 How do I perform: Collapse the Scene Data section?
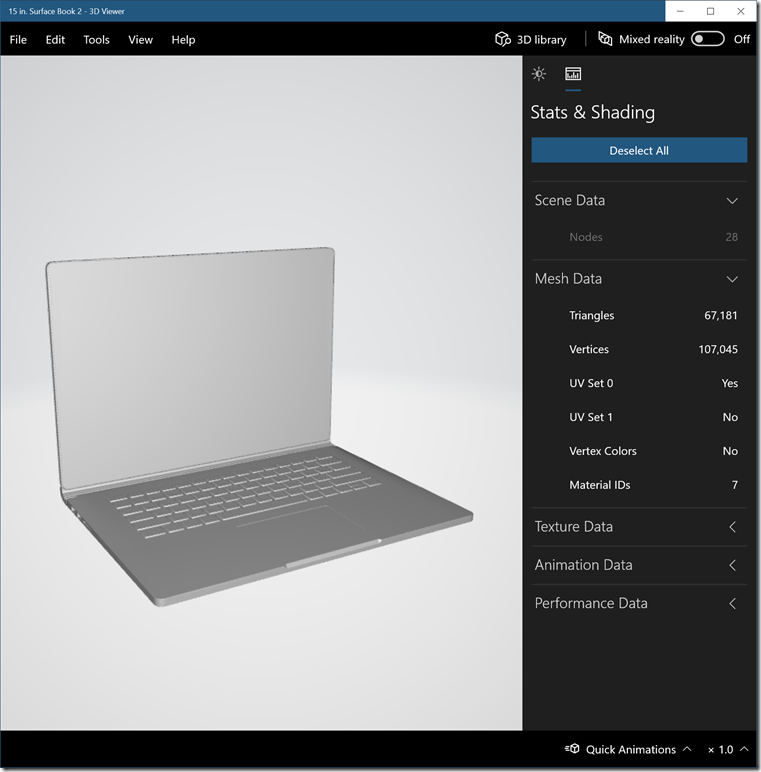point(732,201)
